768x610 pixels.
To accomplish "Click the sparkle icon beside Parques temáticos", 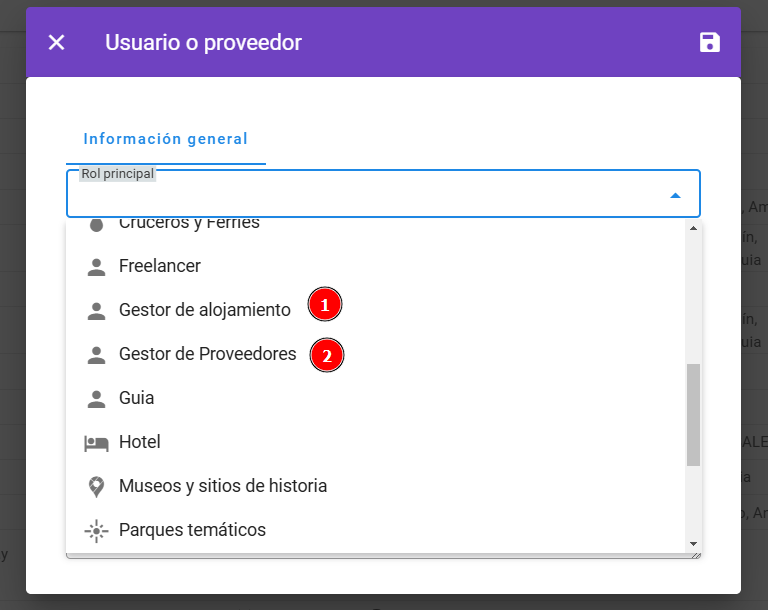I will (96, 531).
